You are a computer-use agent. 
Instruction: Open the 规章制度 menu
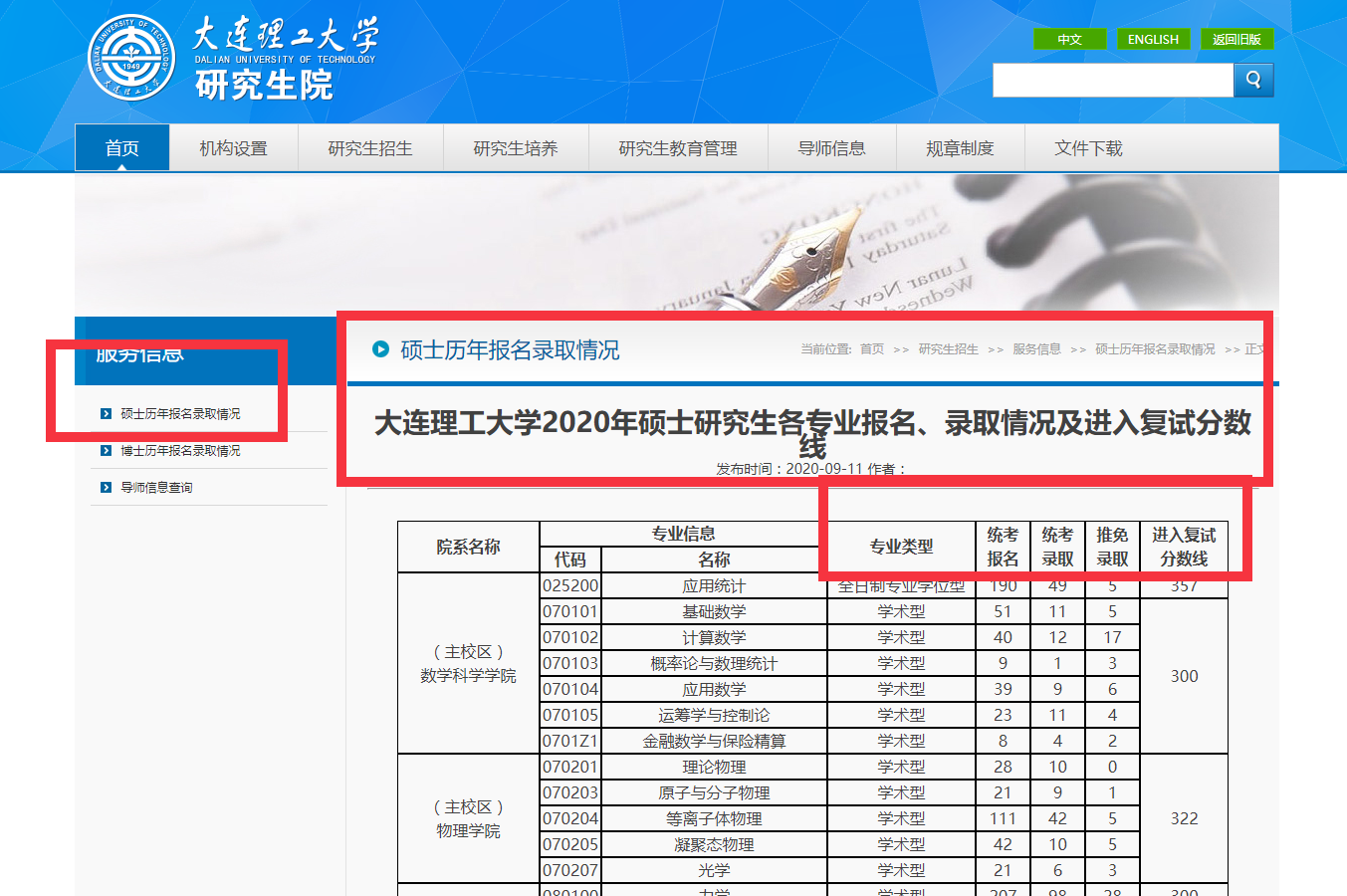click(961, 148)
